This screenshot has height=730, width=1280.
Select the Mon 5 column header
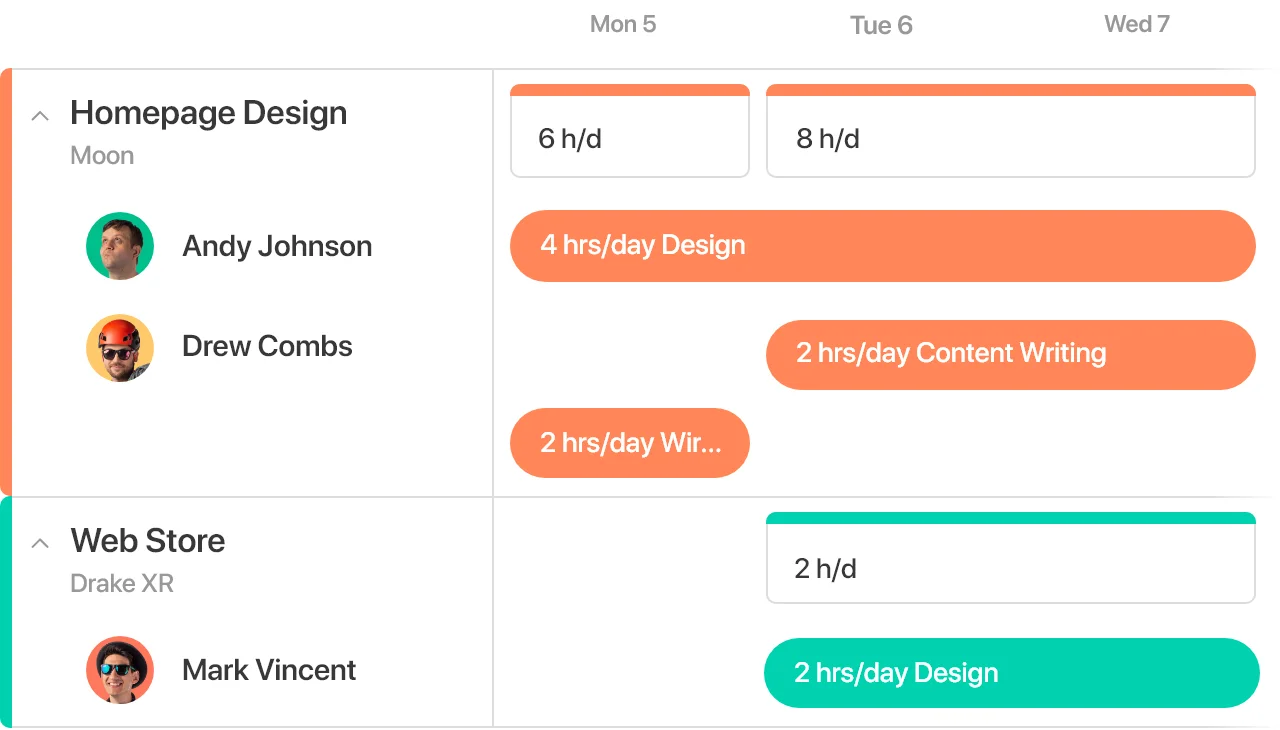coord(623,24)
